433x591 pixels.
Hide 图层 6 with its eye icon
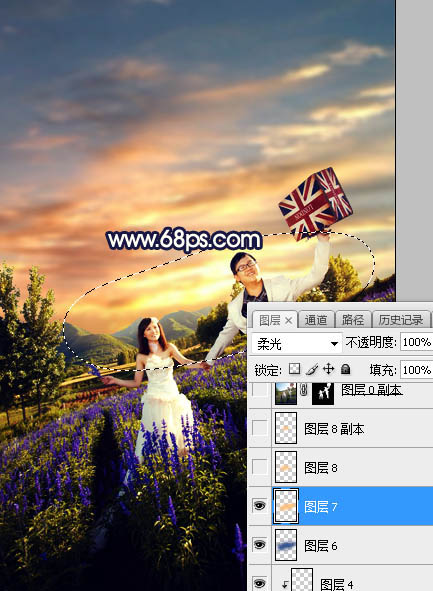click(x=260, y=545)
